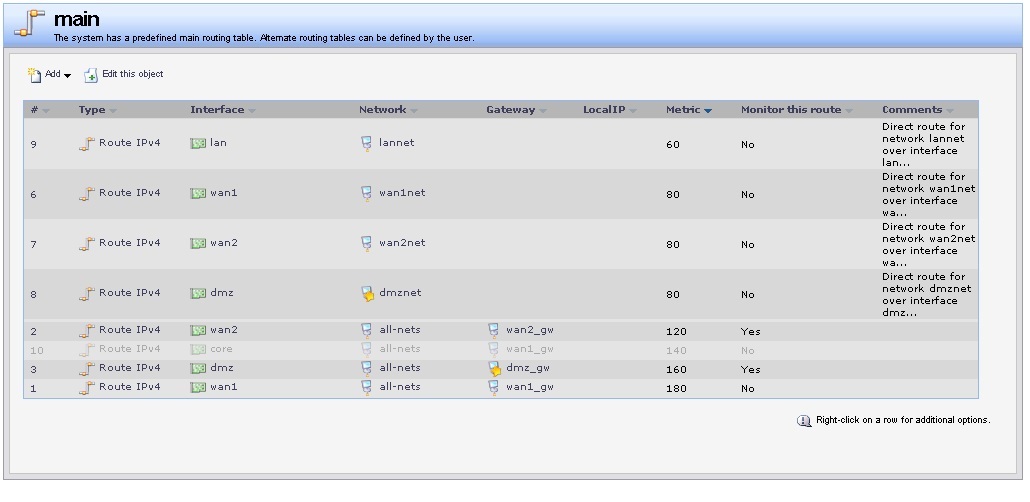The image size is (1030, 502).
Task: Click the Yes monitor value in row 2
Action: pos(751,332)
